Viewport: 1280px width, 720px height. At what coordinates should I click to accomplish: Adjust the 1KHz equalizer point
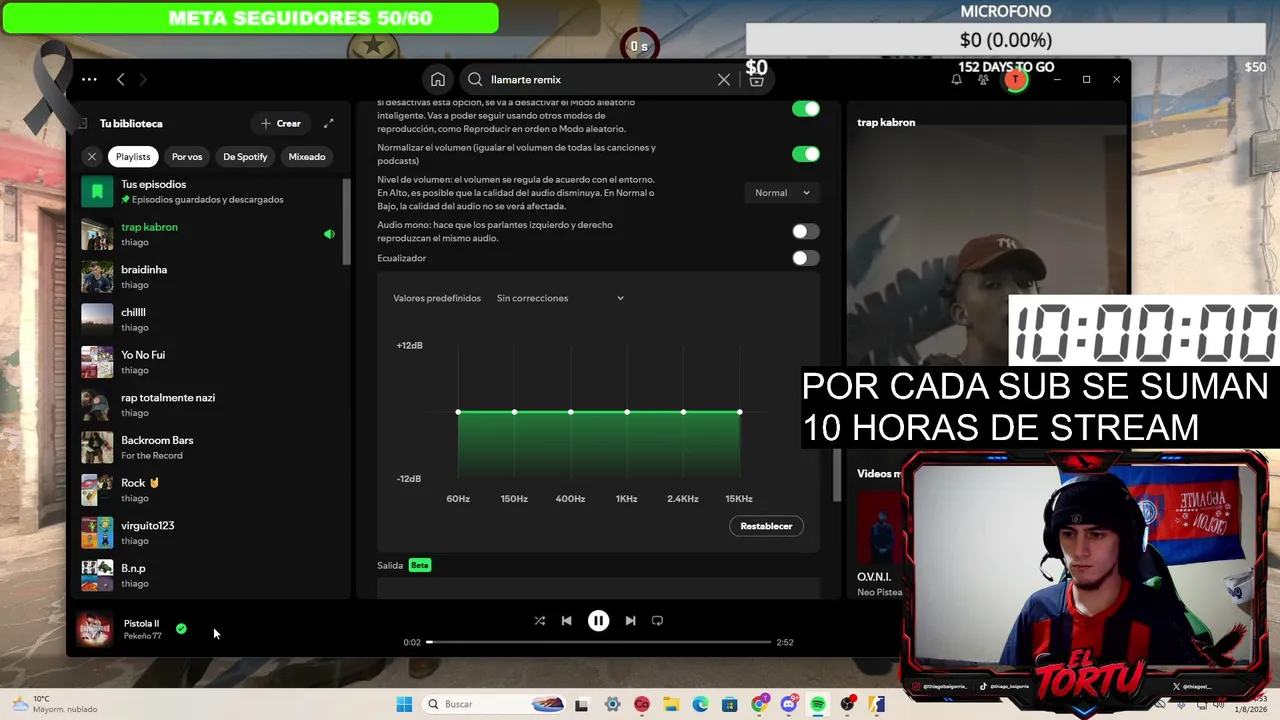[627, 412]
